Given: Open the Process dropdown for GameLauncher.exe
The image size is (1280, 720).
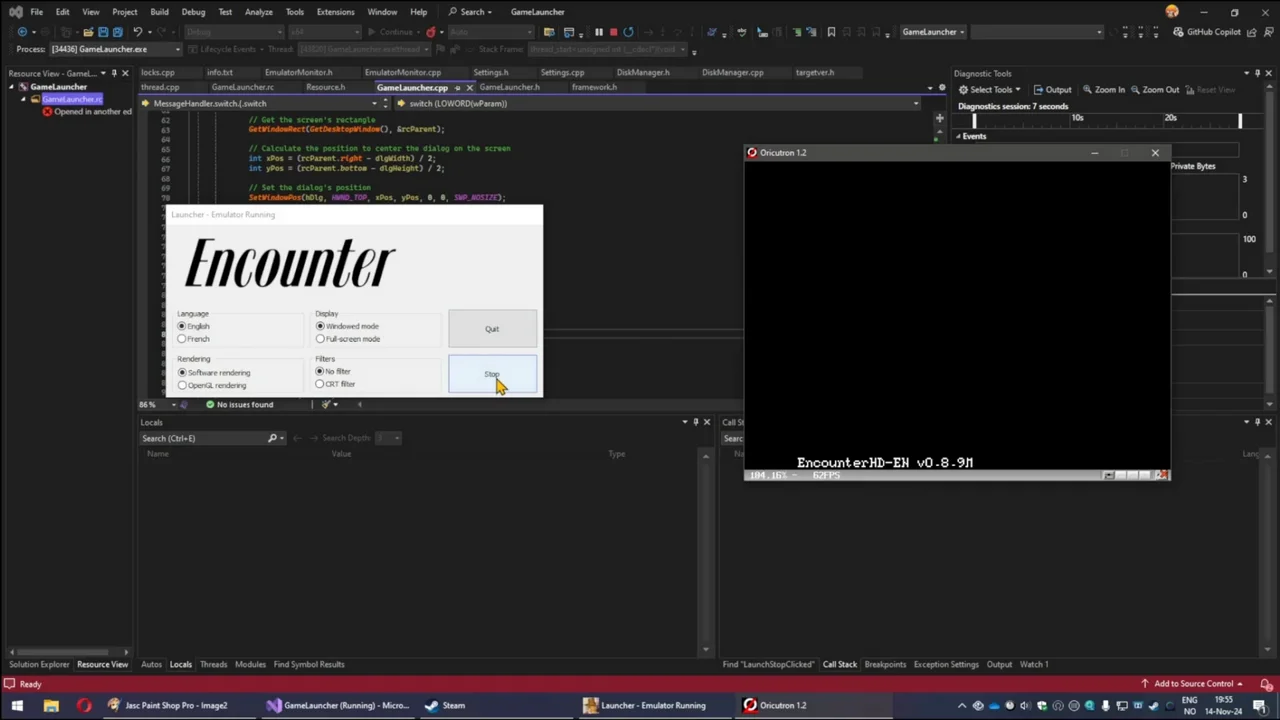Looking at the screenshot, I should [177, 49].
